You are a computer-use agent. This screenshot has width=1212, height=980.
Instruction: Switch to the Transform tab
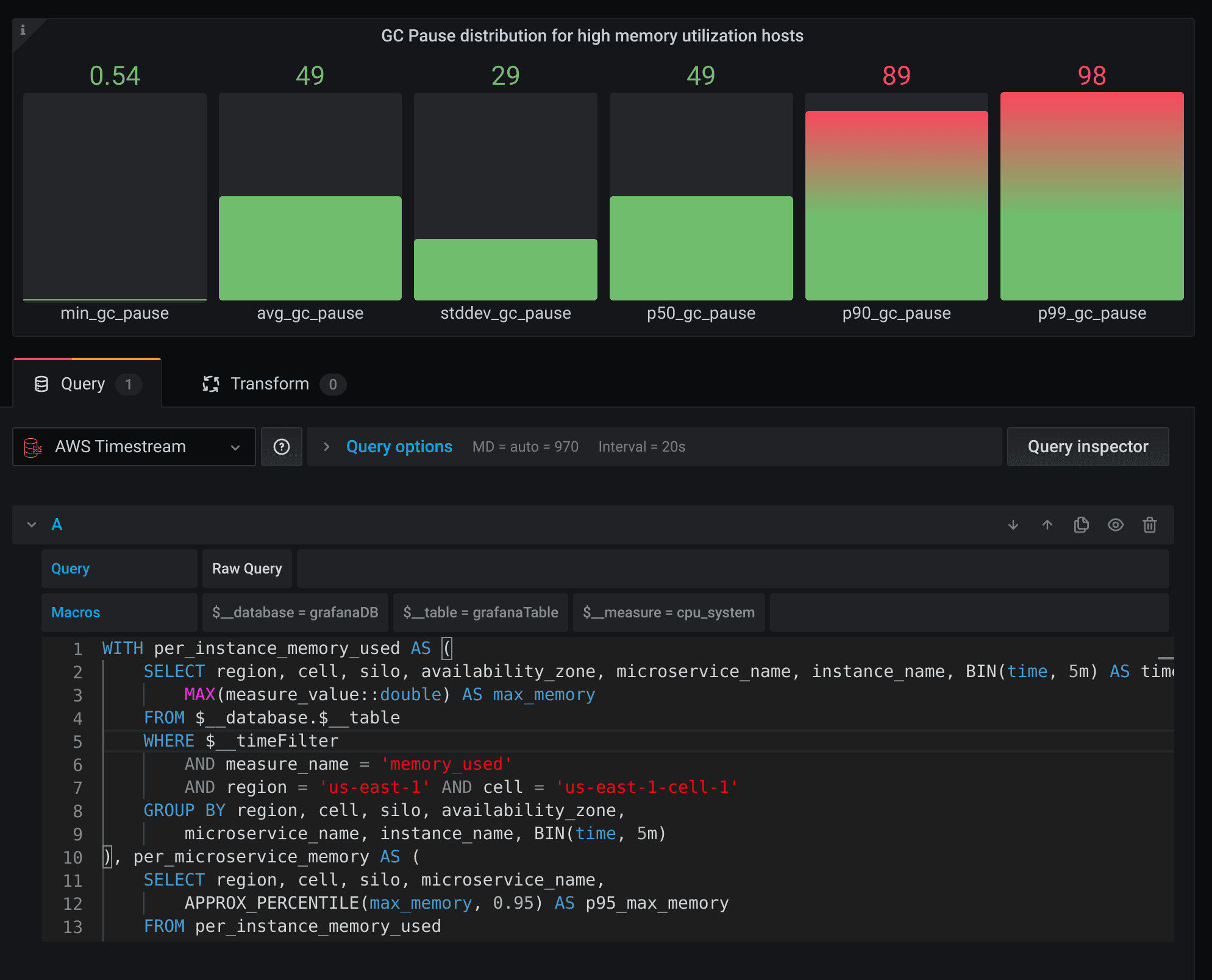(x=269, y=384)
